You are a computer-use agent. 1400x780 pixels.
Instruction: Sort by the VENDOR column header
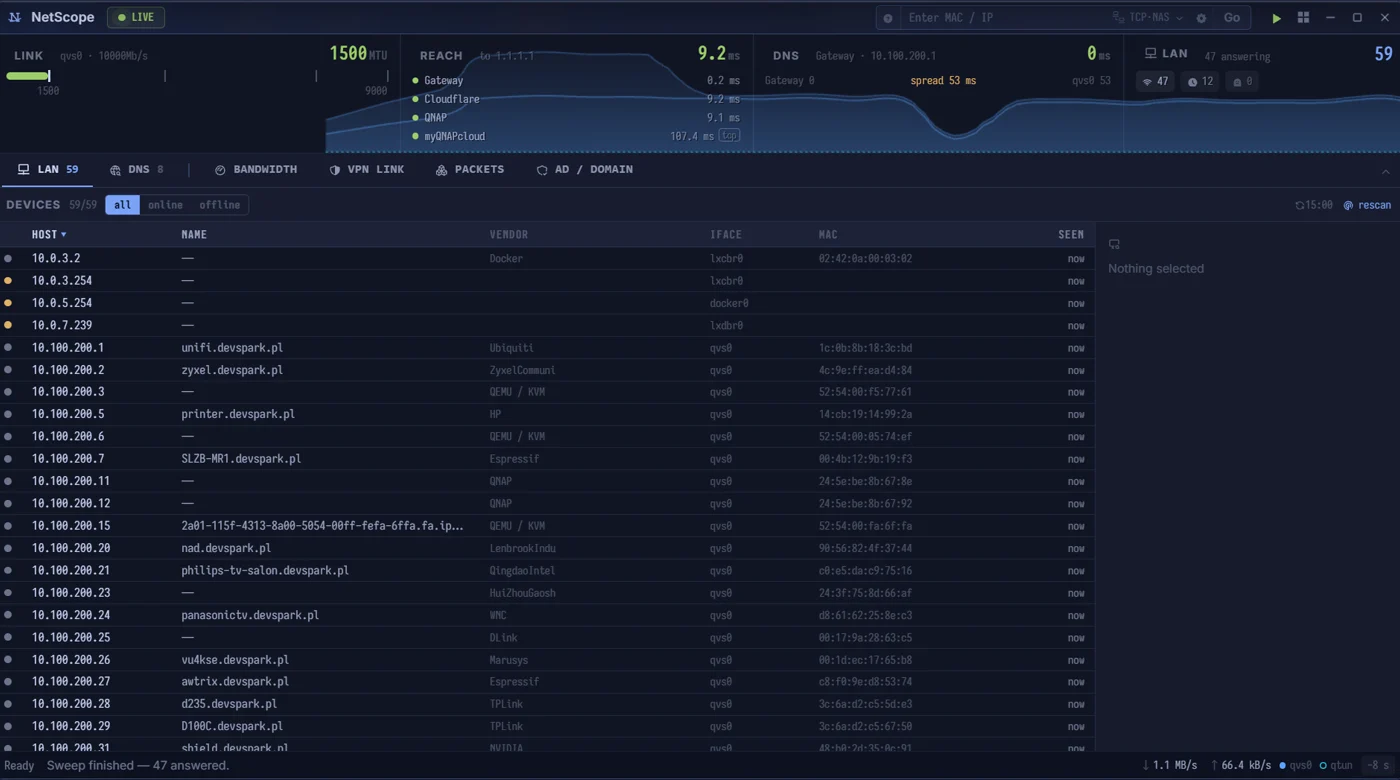tap(509, 235)
